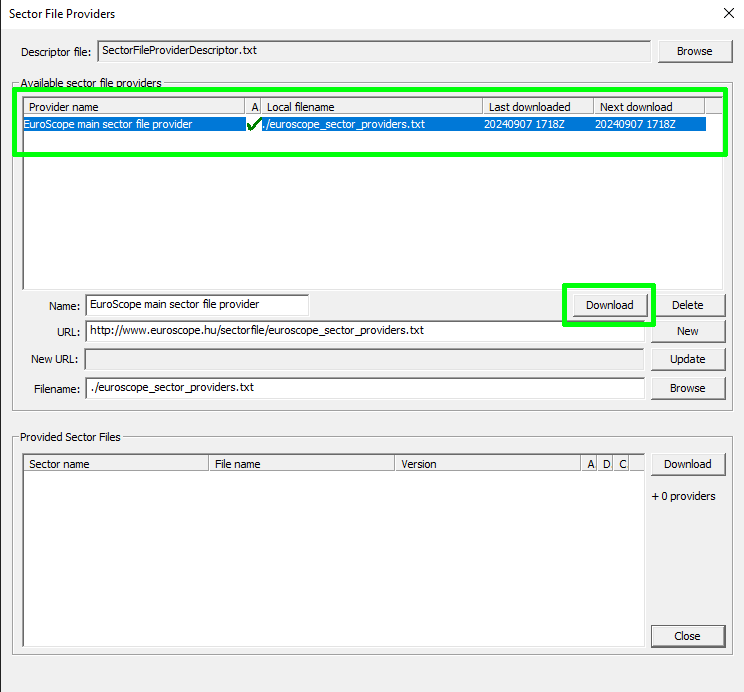Toggle the green active checkmark of the provider
The width and height of the screenshot is (744, 692).
pyautogui.click(x=253, y=124)
